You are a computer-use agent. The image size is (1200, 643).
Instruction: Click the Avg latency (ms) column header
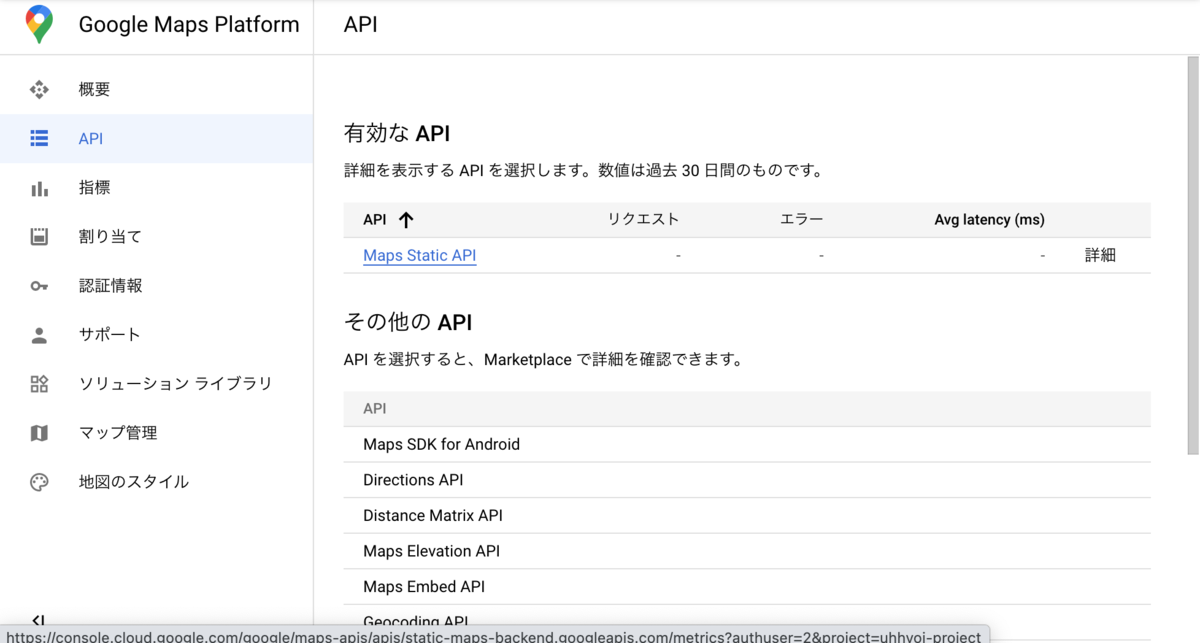pos(989,220)
